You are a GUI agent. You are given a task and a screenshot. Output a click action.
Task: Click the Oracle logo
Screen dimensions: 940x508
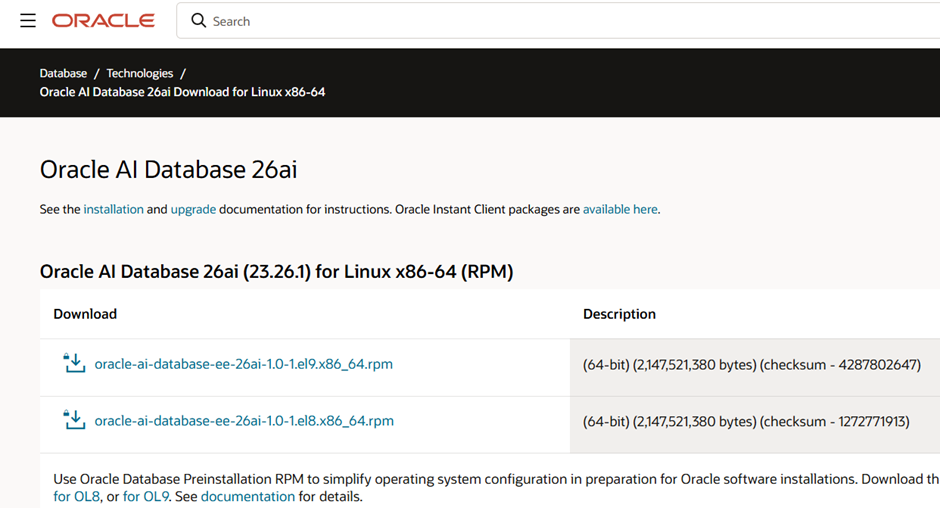click(x=103, y=21)
